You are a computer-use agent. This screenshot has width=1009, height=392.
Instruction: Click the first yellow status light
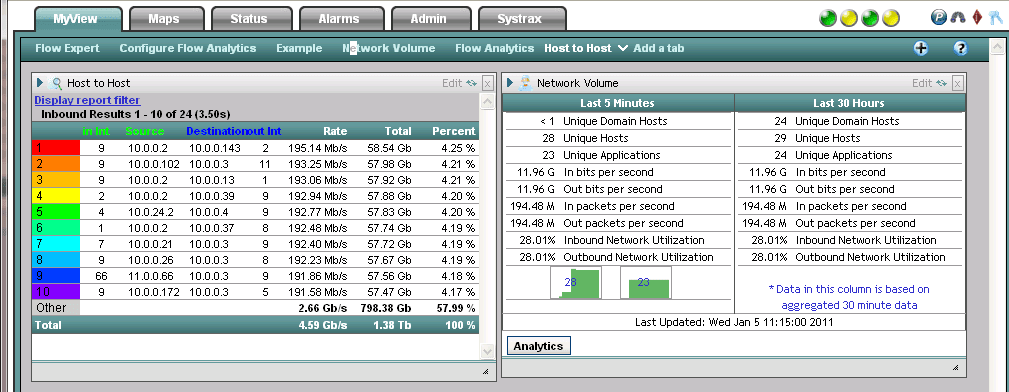(x=849, y=18)
